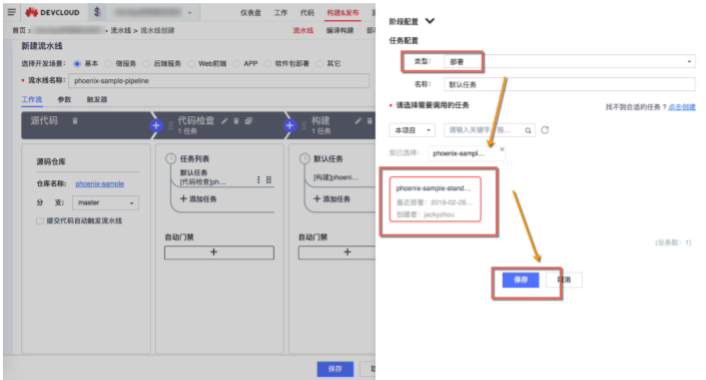This screenshot has height=380, width=706.
Task: Select the 微服务 scenario radio button
Action: (109, 63)
